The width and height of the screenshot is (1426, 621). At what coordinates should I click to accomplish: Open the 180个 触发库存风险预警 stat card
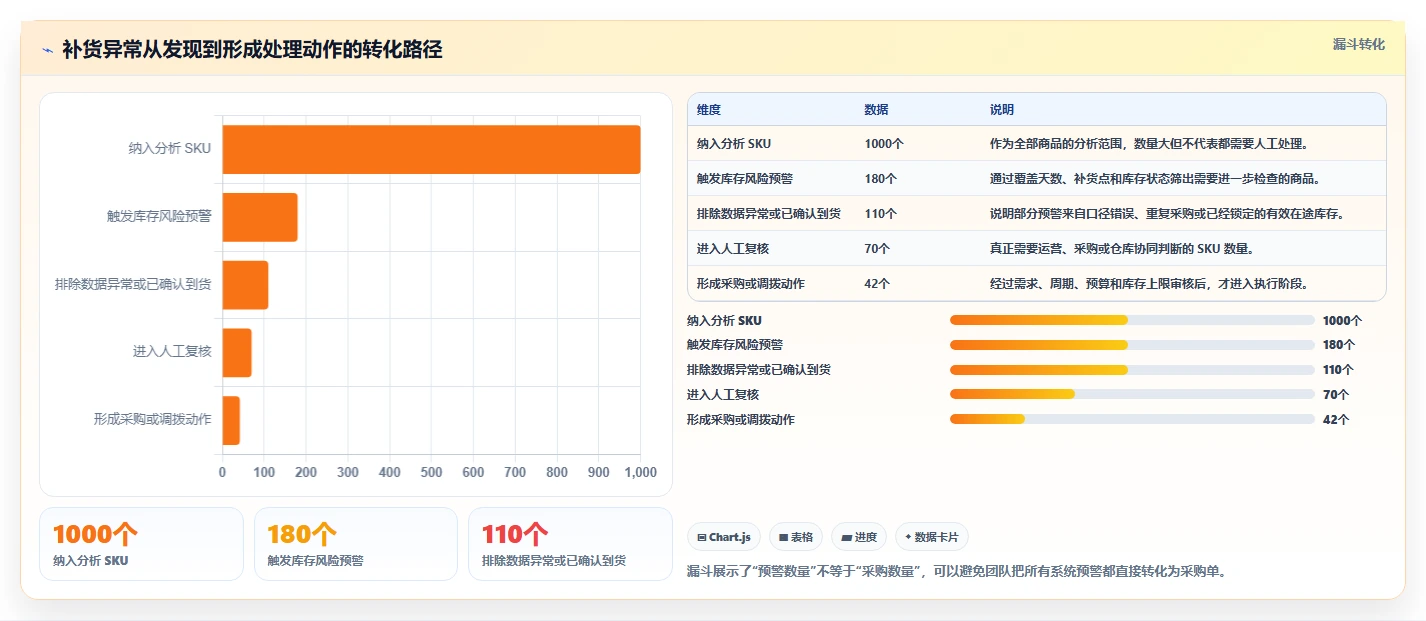pyautogui.click(x=355, y=544)
